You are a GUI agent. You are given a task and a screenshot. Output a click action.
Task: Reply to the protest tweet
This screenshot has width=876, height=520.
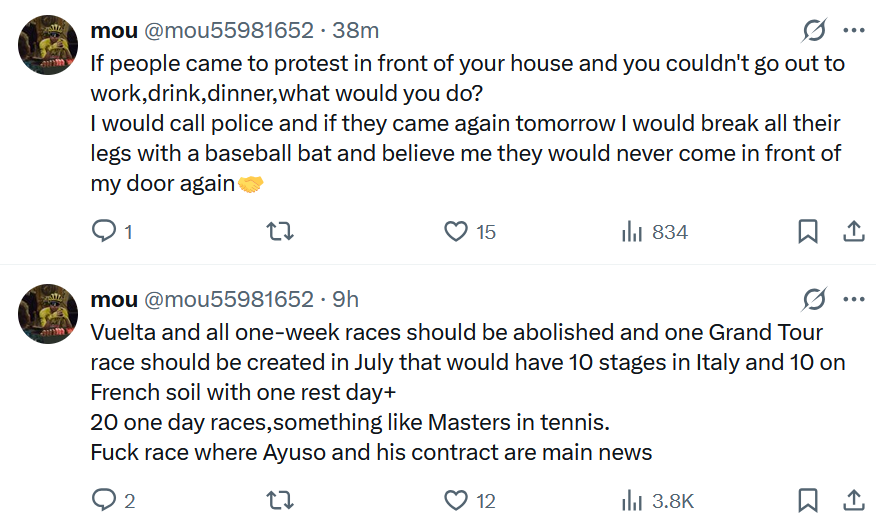(104, 232)
